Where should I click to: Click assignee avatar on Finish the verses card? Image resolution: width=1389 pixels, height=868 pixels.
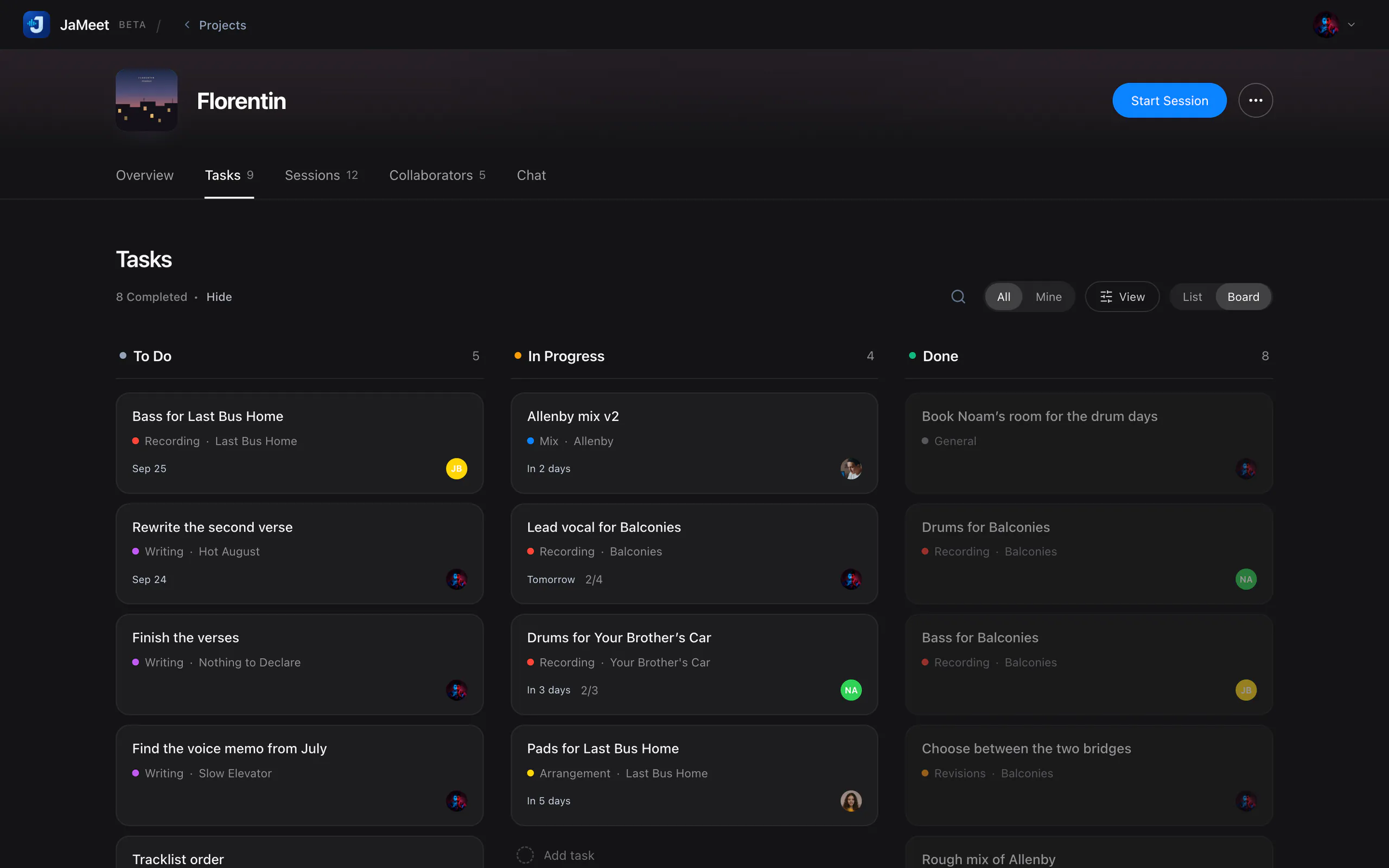[456, 690]
